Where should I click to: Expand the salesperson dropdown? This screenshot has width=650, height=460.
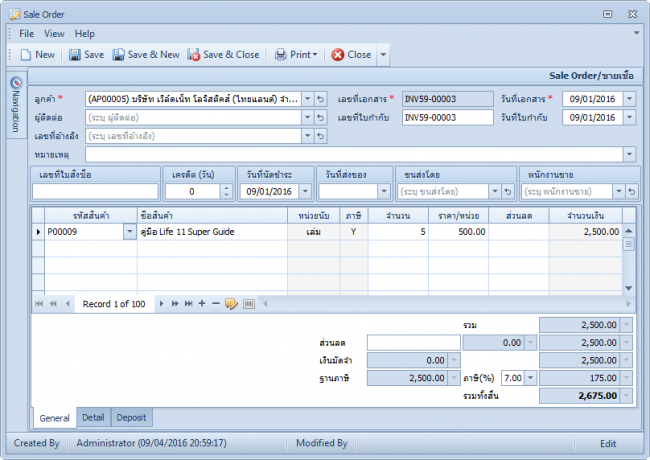pos(619,191)
